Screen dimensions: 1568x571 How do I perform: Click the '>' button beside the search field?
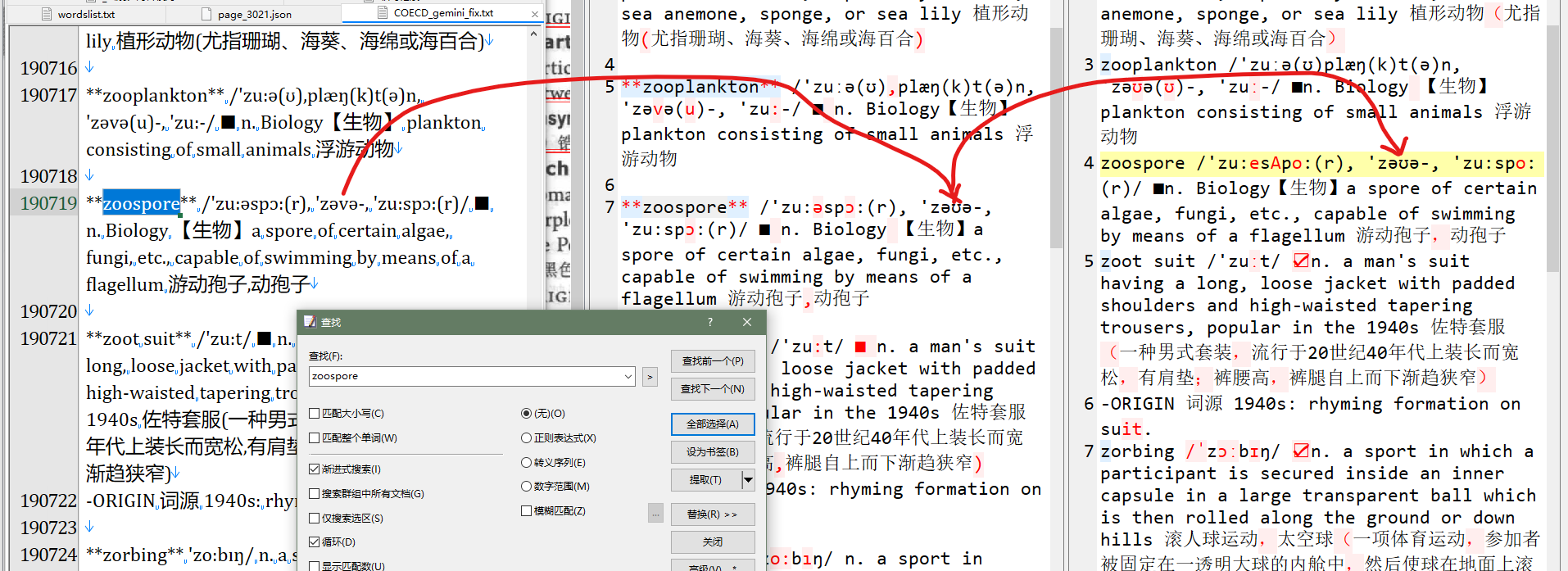[x=650, y=377]
